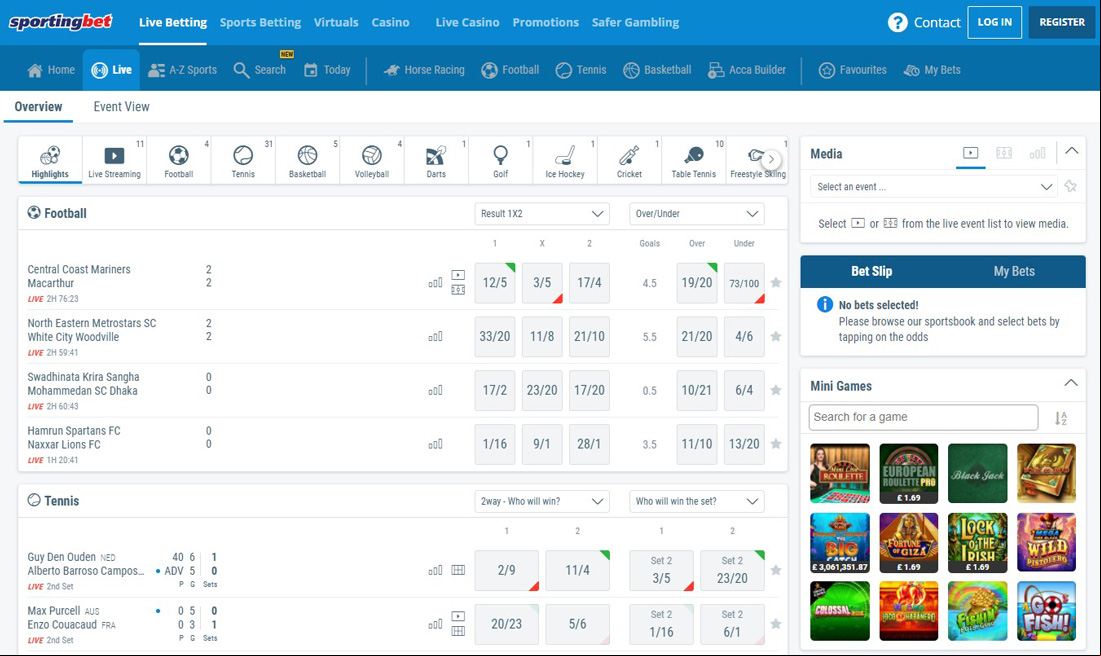Switch Media panel to the video stream view

pyautogui.click(x=970, y=153)
